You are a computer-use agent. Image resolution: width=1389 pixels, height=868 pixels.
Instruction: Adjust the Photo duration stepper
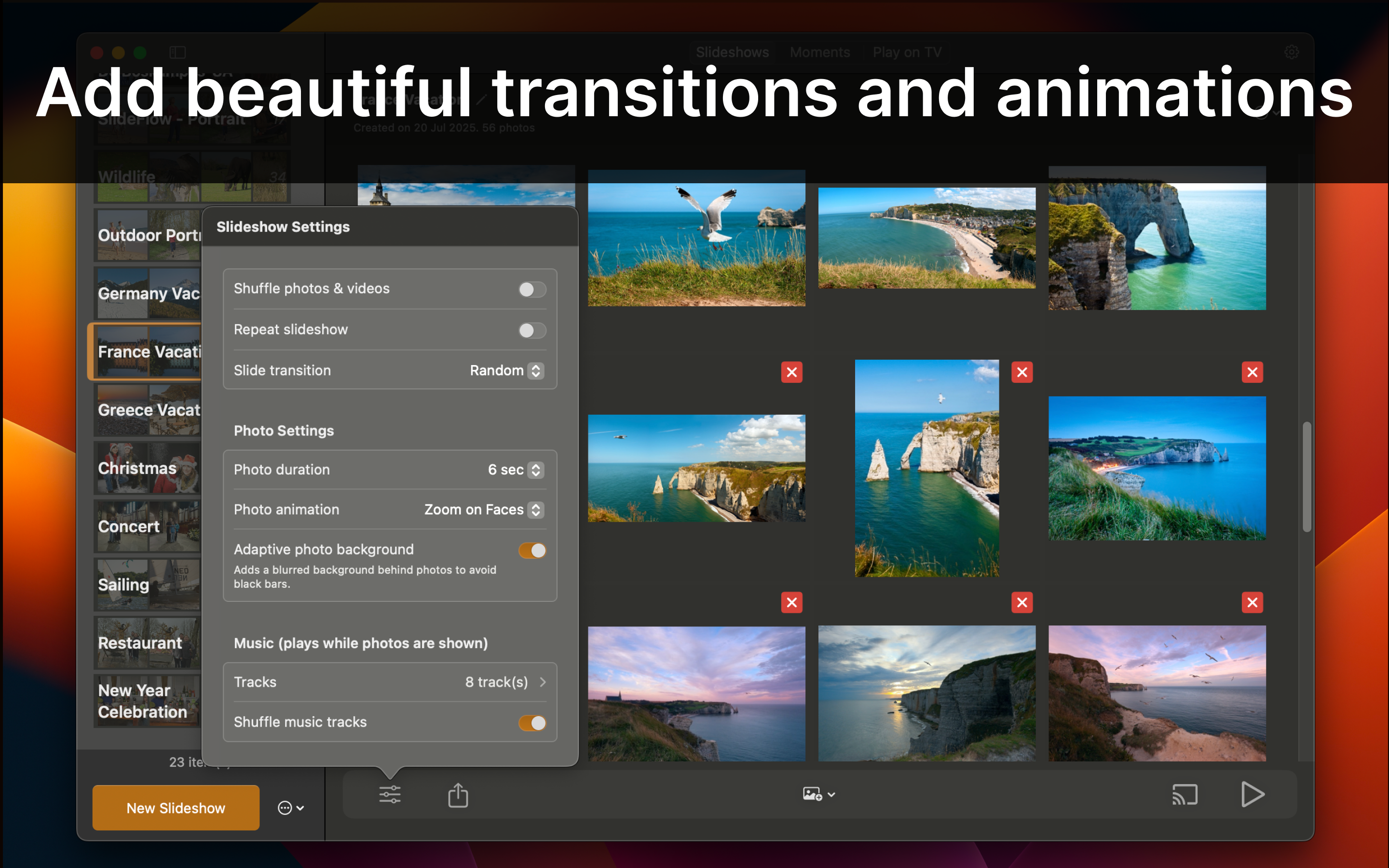535,470
